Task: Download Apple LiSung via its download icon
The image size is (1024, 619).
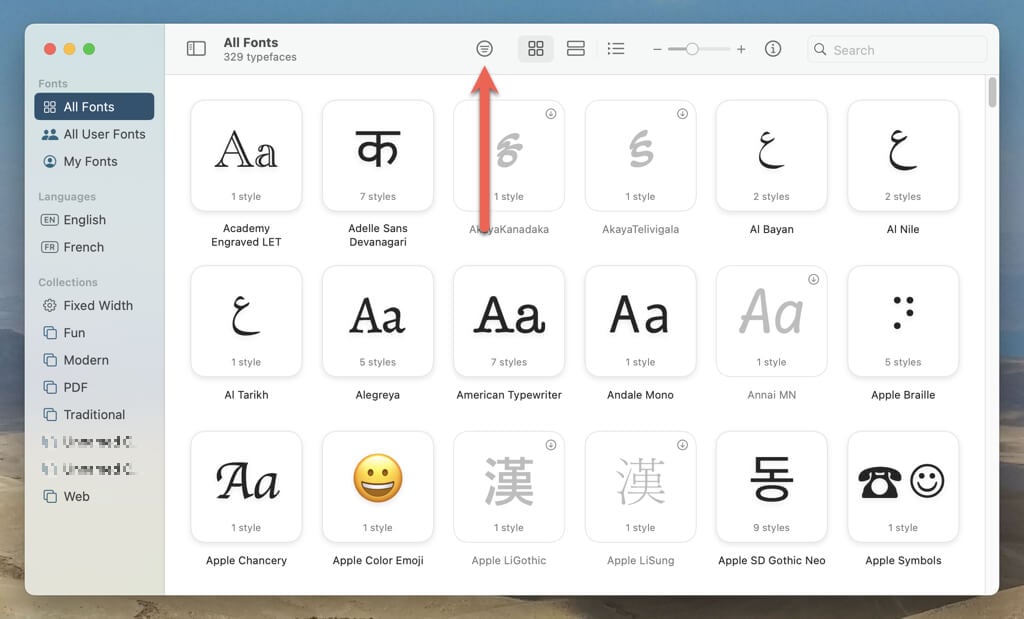Action: point(682,445)
